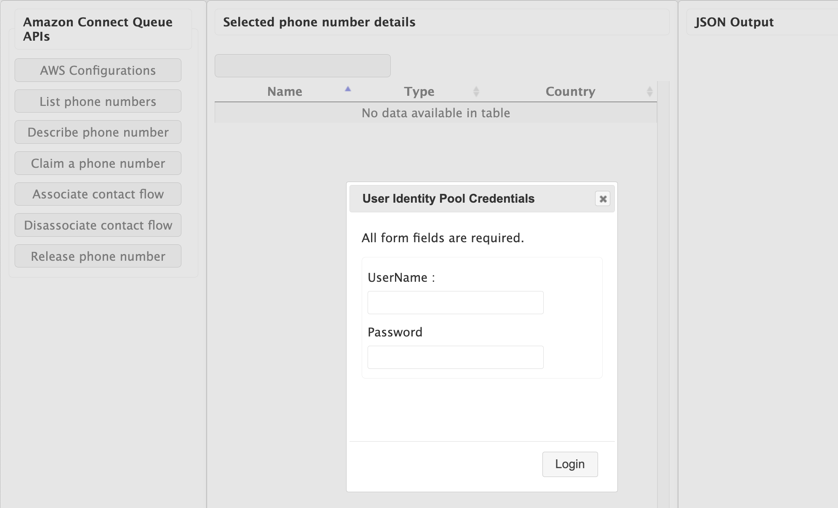Viewport: 838px width, 508px height.
Task: Focus the Password input field
Action: coord(455,357)
